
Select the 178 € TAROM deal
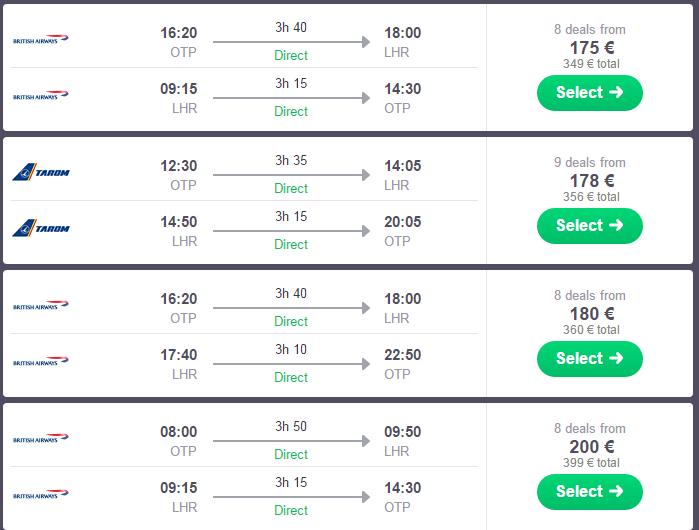point(589,226)
